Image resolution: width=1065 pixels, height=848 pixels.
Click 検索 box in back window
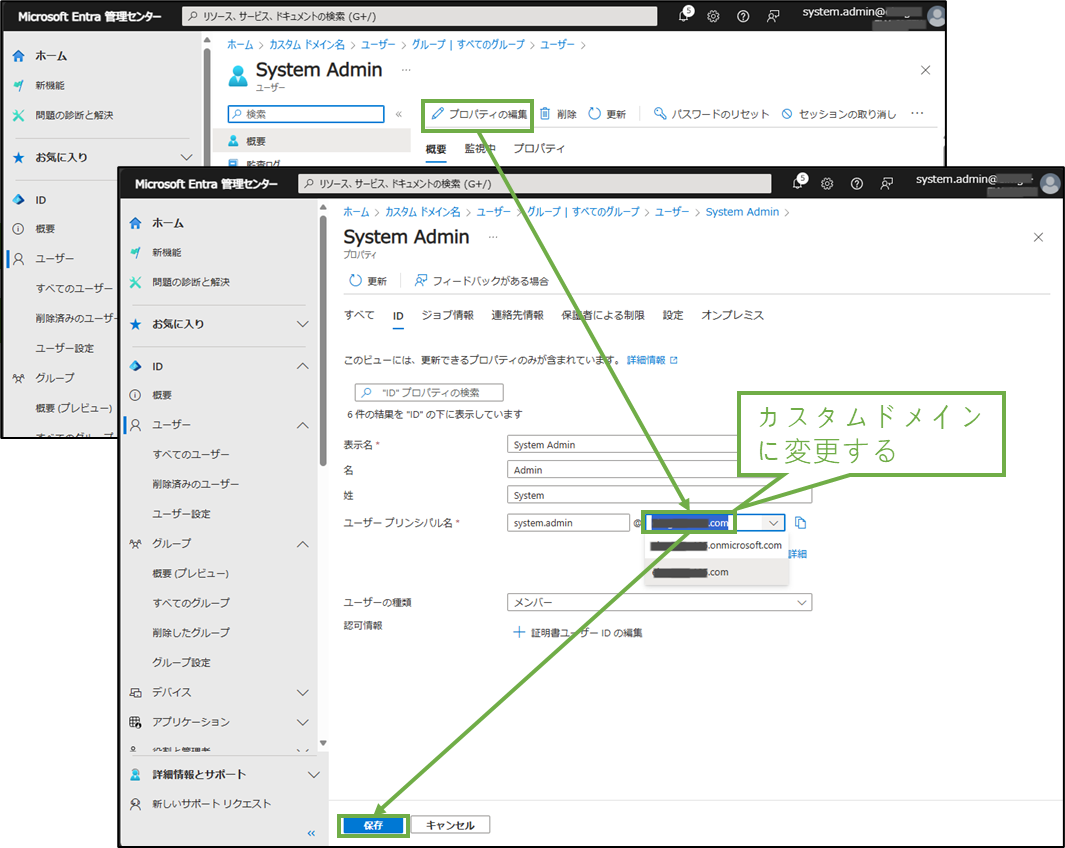306,114
